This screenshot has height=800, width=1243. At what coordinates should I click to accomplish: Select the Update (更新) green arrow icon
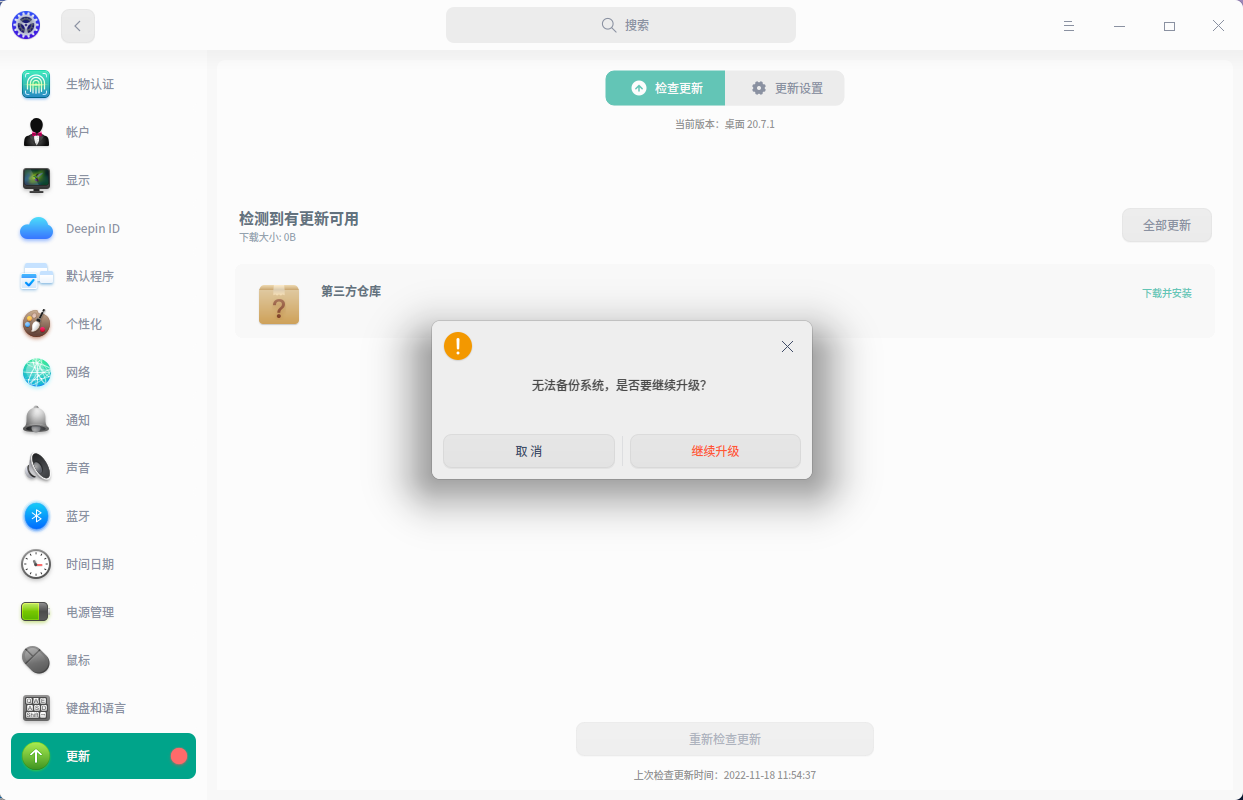[x=36, y=756]
